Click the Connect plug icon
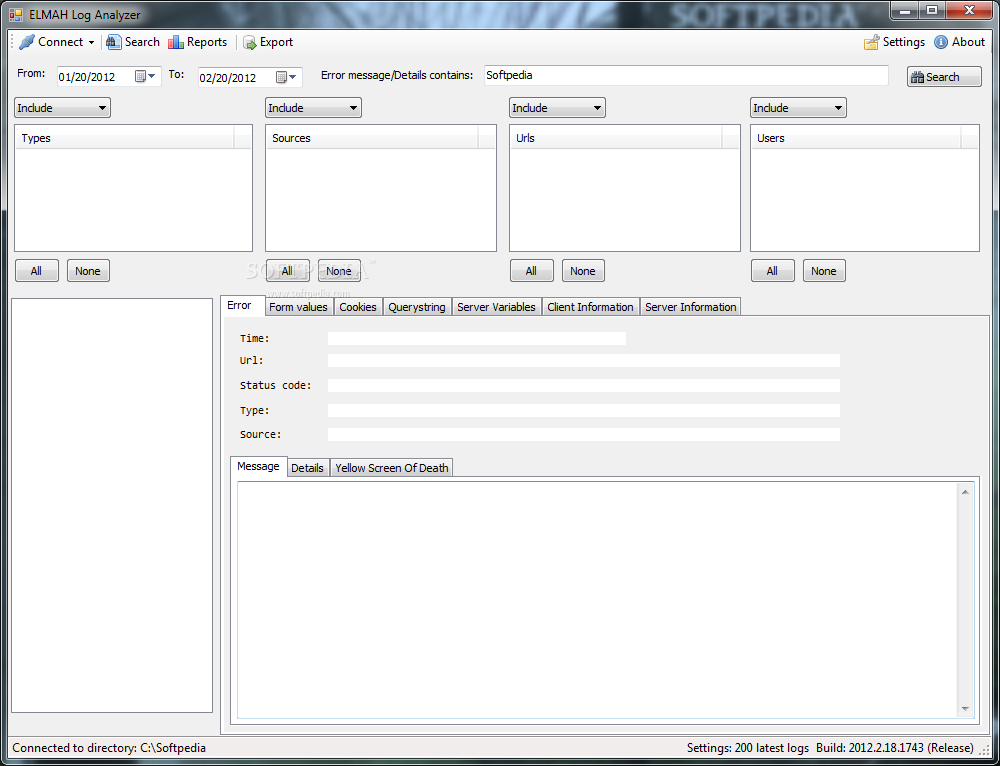Image resolution: width=1000 pixels, height=766 pixels. pos(27,42)
